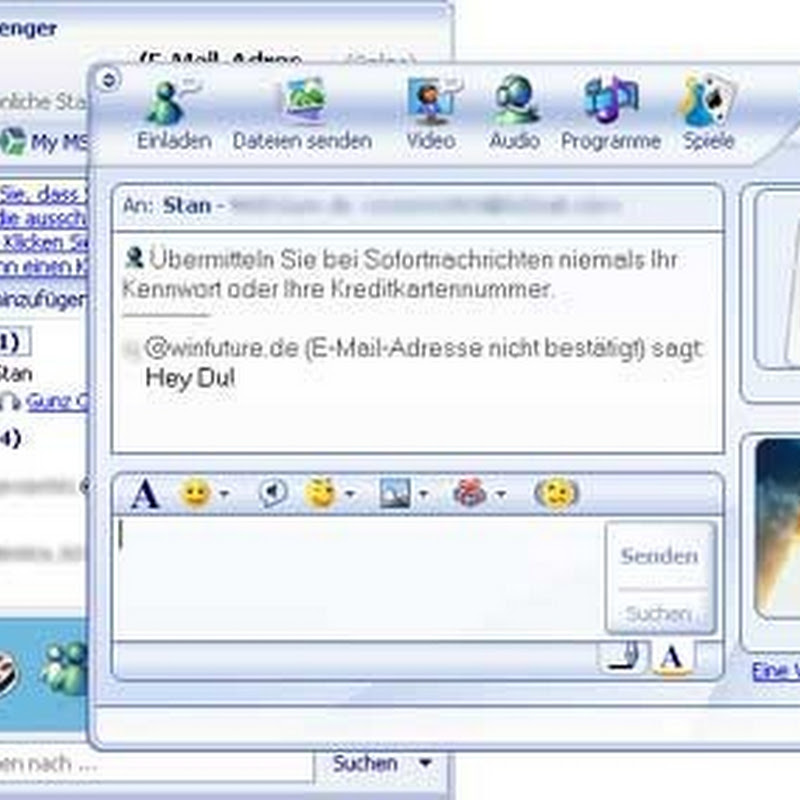Screen dimensions: 800x800
Task: Click Suchen button in Messenger window
Action: point(365,763)
